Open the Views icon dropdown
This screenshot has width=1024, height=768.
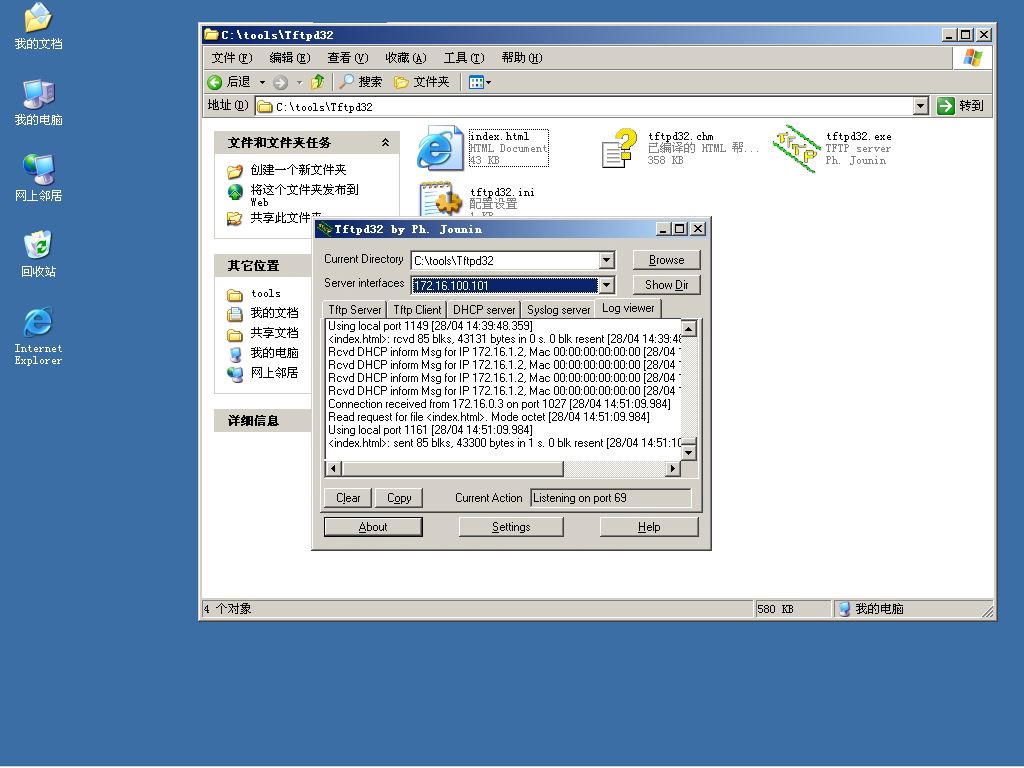(480, 82)
